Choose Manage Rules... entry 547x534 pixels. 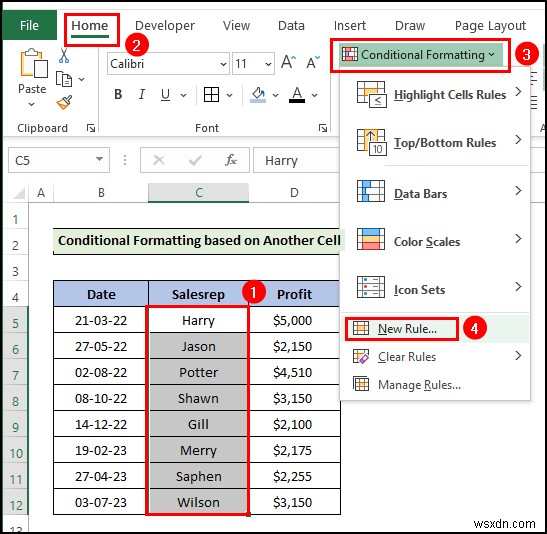tap(436, 384)
